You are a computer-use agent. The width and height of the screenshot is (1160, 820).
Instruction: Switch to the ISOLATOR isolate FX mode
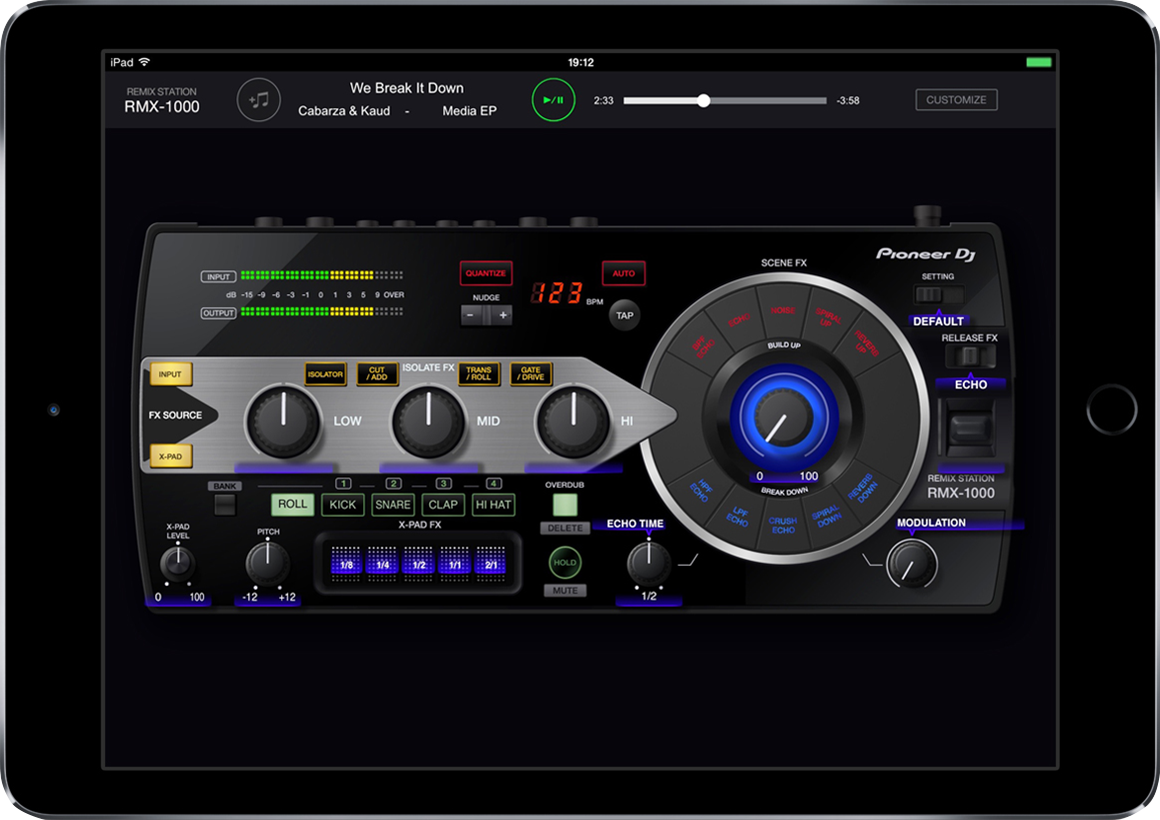(x=325, y=375)
